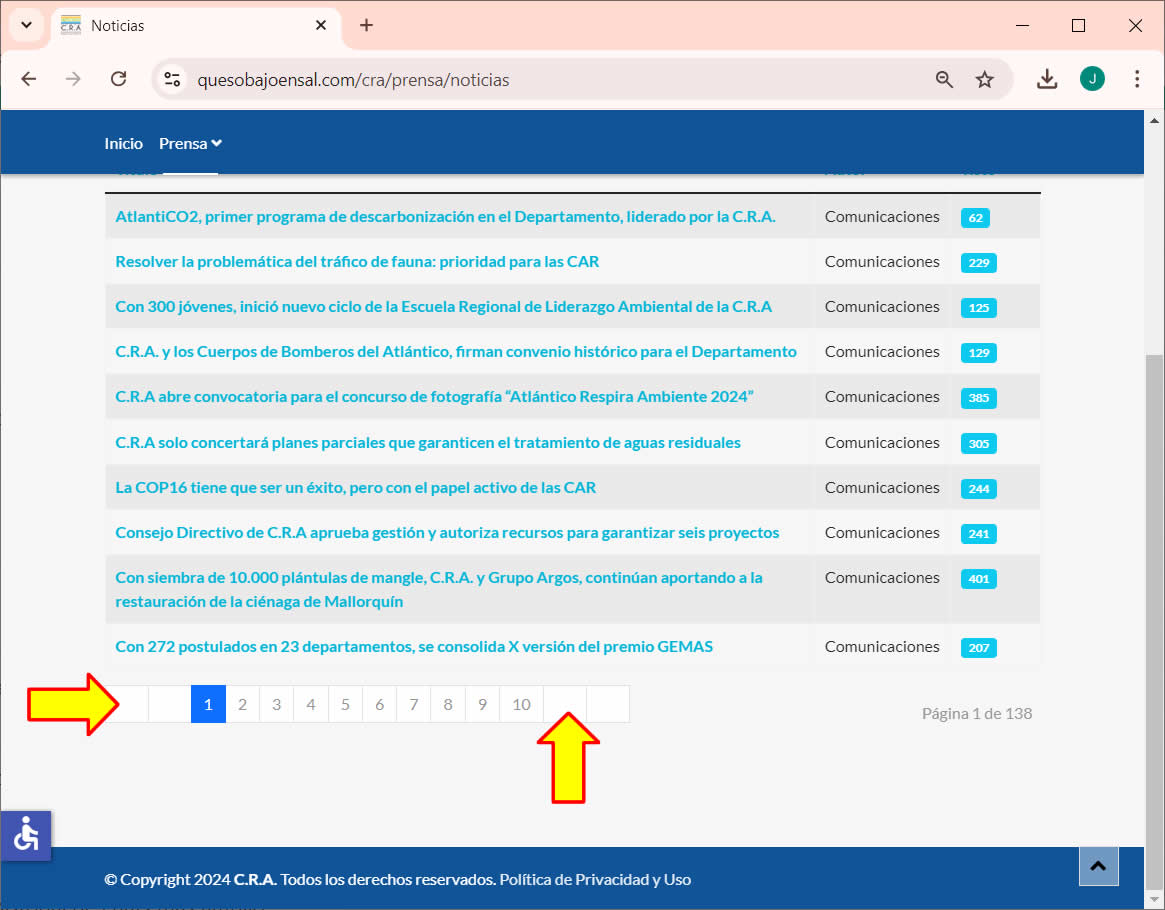The height and width of the screenshot is (910, 1165).
Task: Open the downloads icon in toolbar
Action: [x=1047, y=79]
